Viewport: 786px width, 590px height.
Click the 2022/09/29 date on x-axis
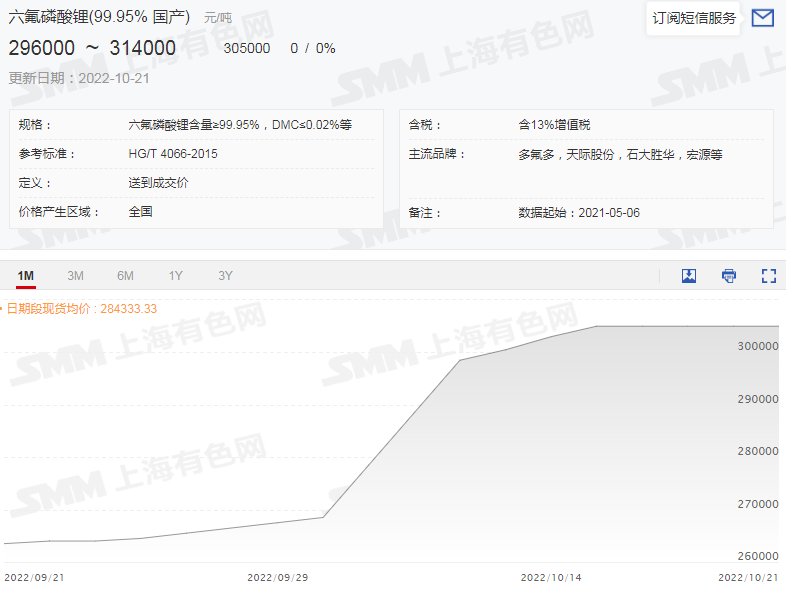pyautogui.click(x=277, y=577)
